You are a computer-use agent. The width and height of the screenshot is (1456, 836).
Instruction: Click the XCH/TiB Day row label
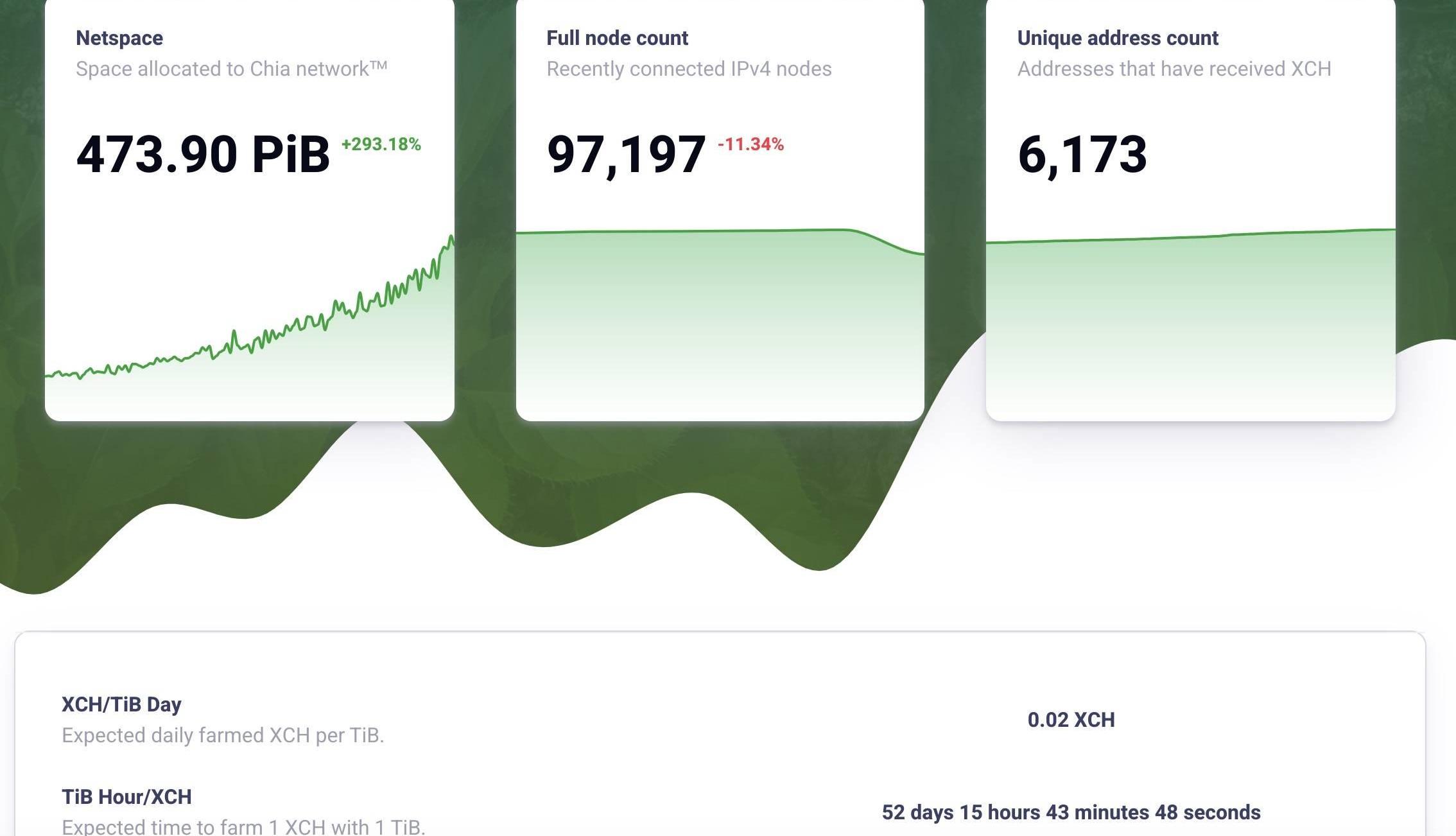click(121, 704)
